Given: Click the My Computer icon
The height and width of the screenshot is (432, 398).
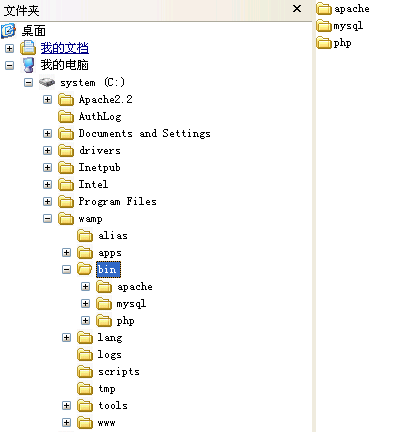Looking at the screenshot, I should click(x=28, y=65).
